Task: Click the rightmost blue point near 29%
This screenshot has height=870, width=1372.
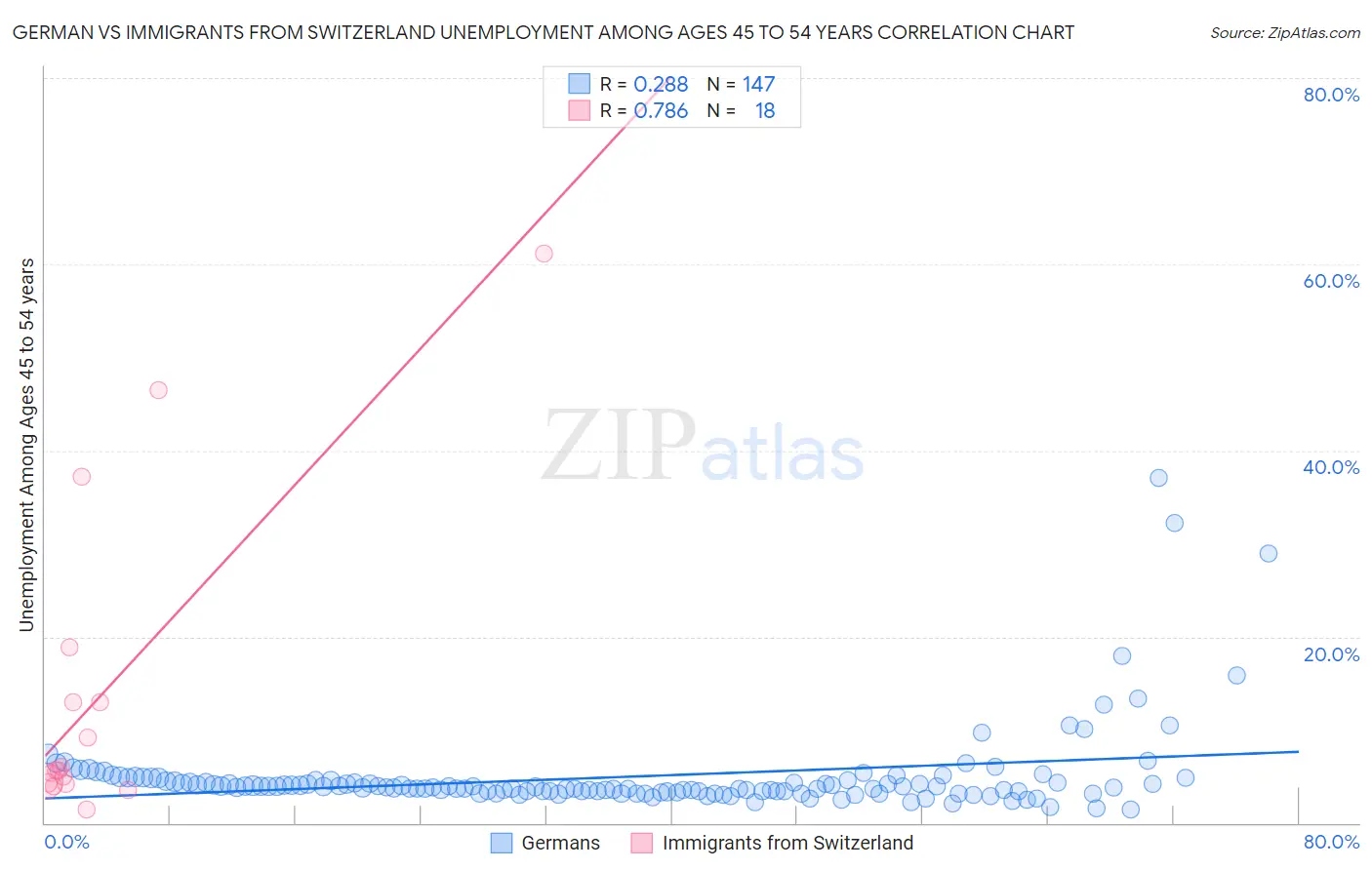Action: tap(1269, 553)
